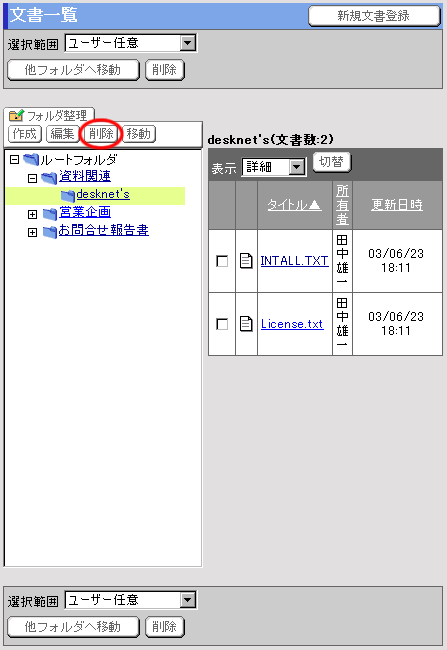Click the 切替 button
Viewport: 447px width, 650px height.
[x=332, y=162]
